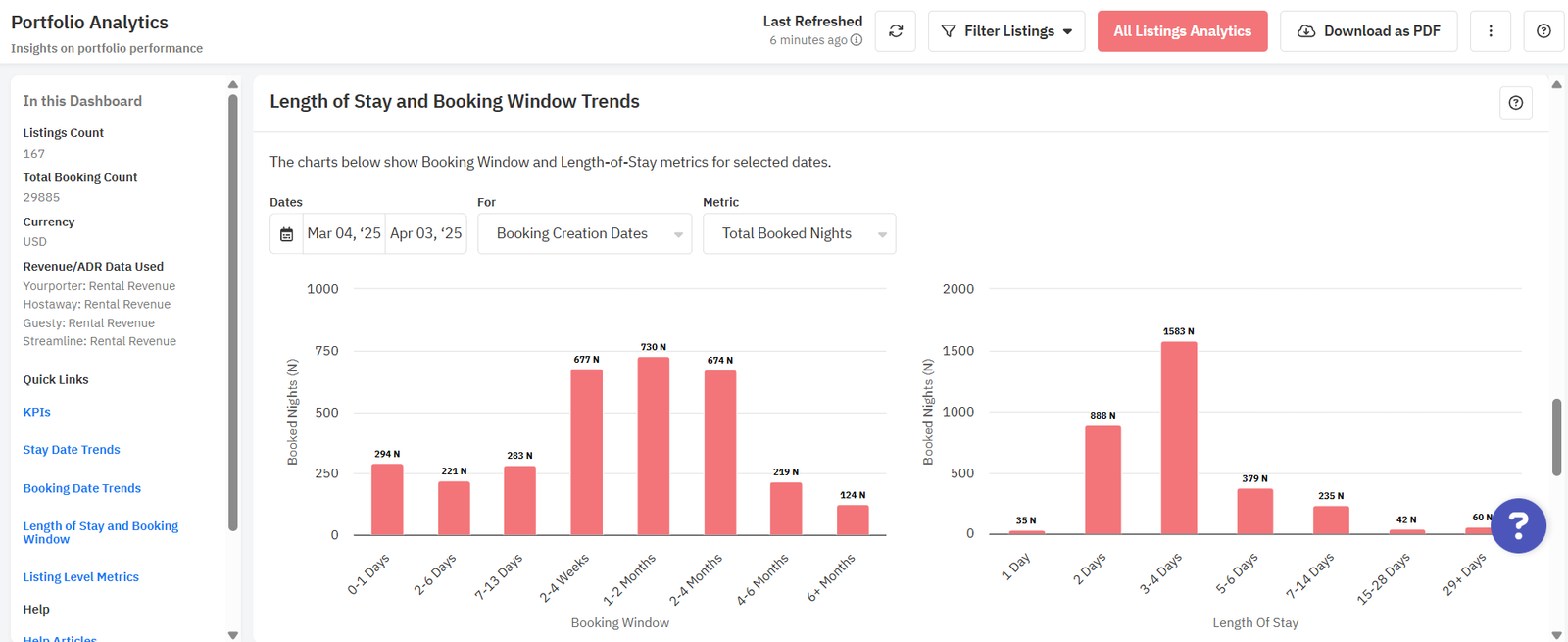1568x642 pixels.
Task: Click the Help heading in the sidebar
Action: (36, 610)
